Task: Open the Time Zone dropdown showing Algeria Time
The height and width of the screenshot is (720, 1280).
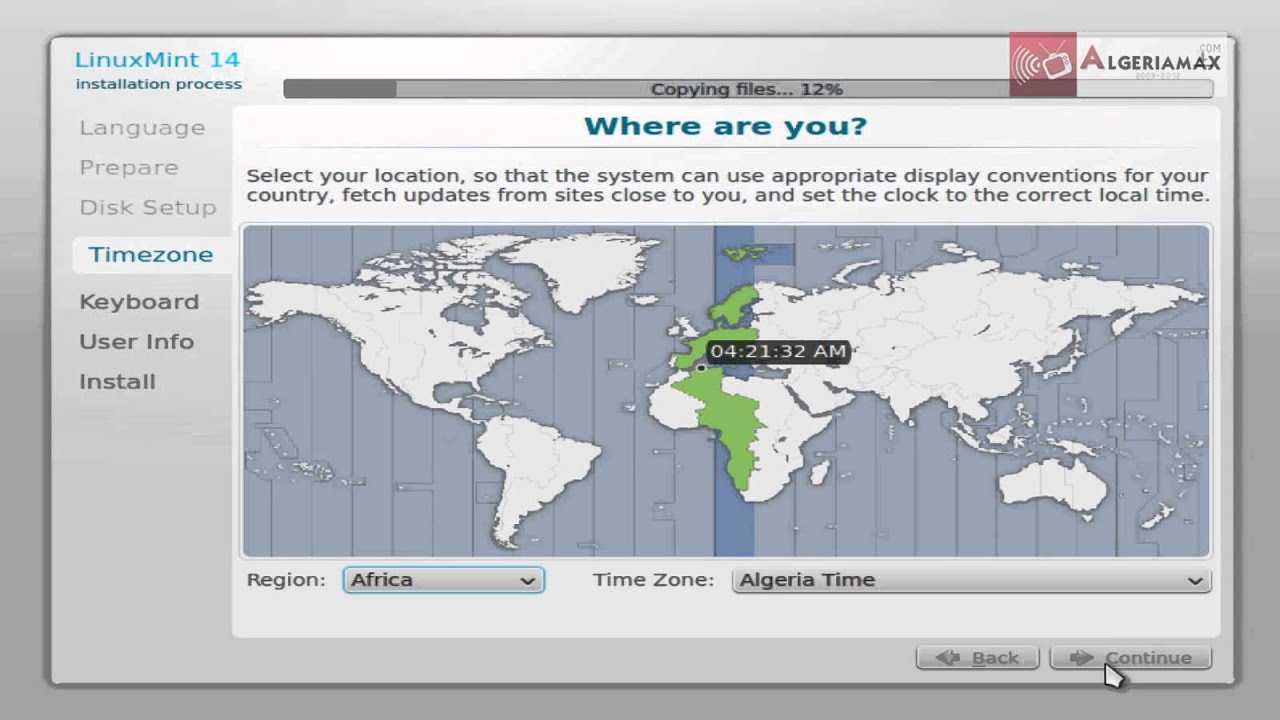Action: (971, 580)
